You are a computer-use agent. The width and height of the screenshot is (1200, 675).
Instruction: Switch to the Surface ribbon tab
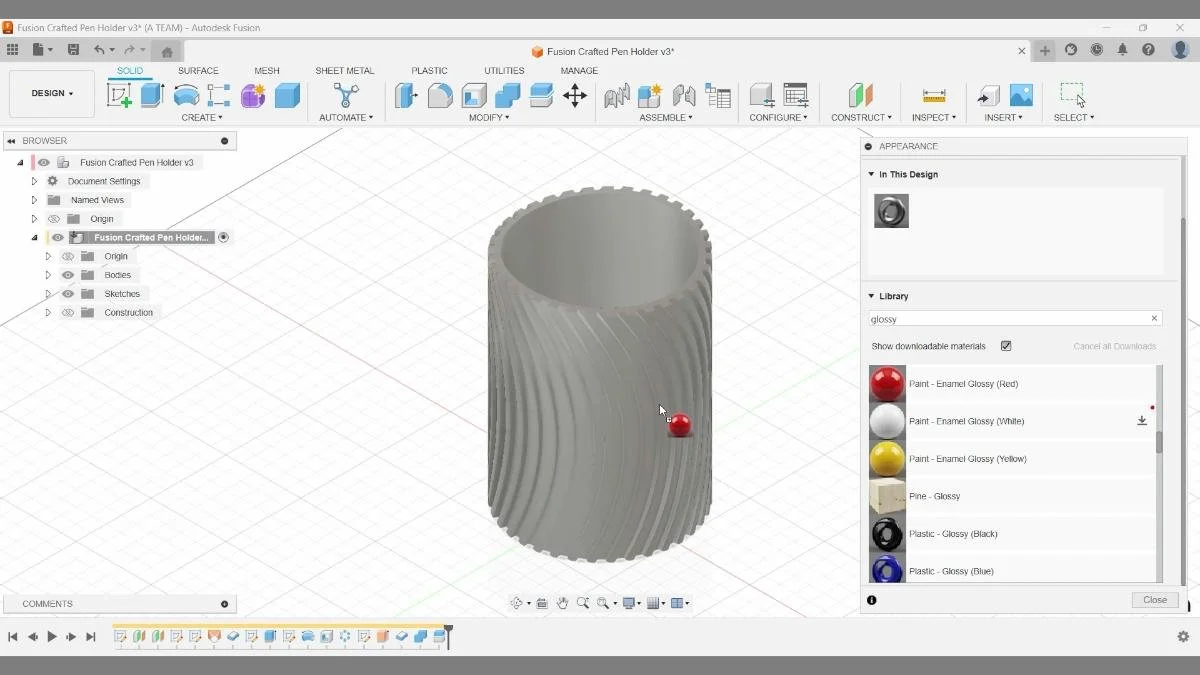[x=198, y=70]
